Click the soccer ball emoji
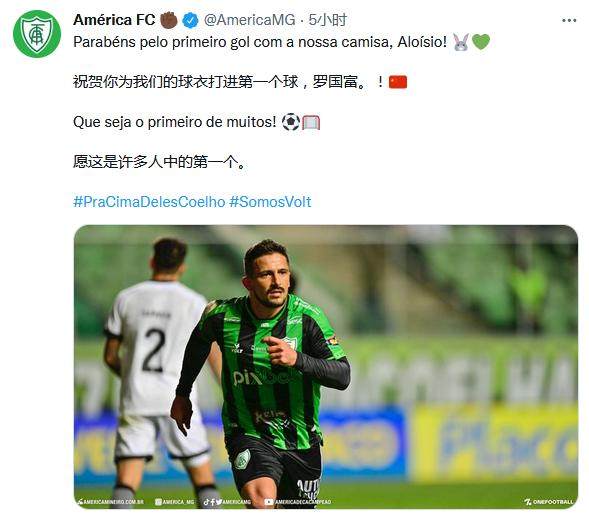This screenshot has height=516, width=589. [291, 122]
